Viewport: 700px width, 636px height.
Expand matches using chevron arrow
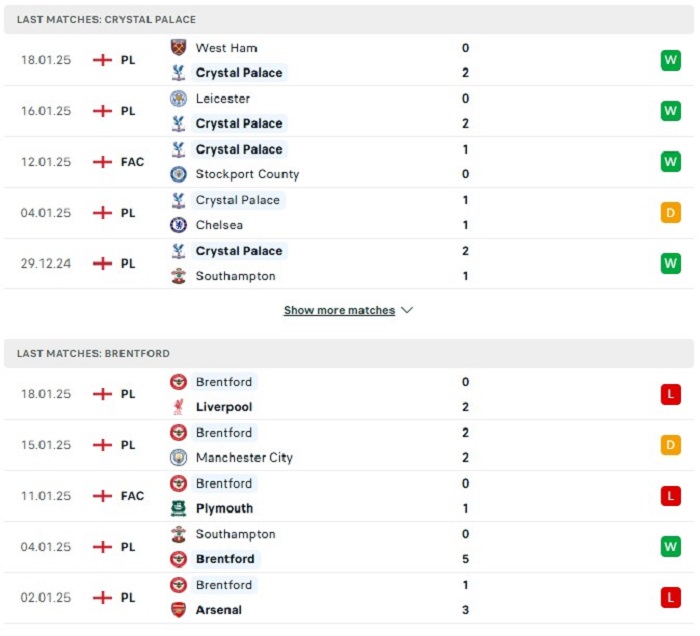tap(407, 310)
